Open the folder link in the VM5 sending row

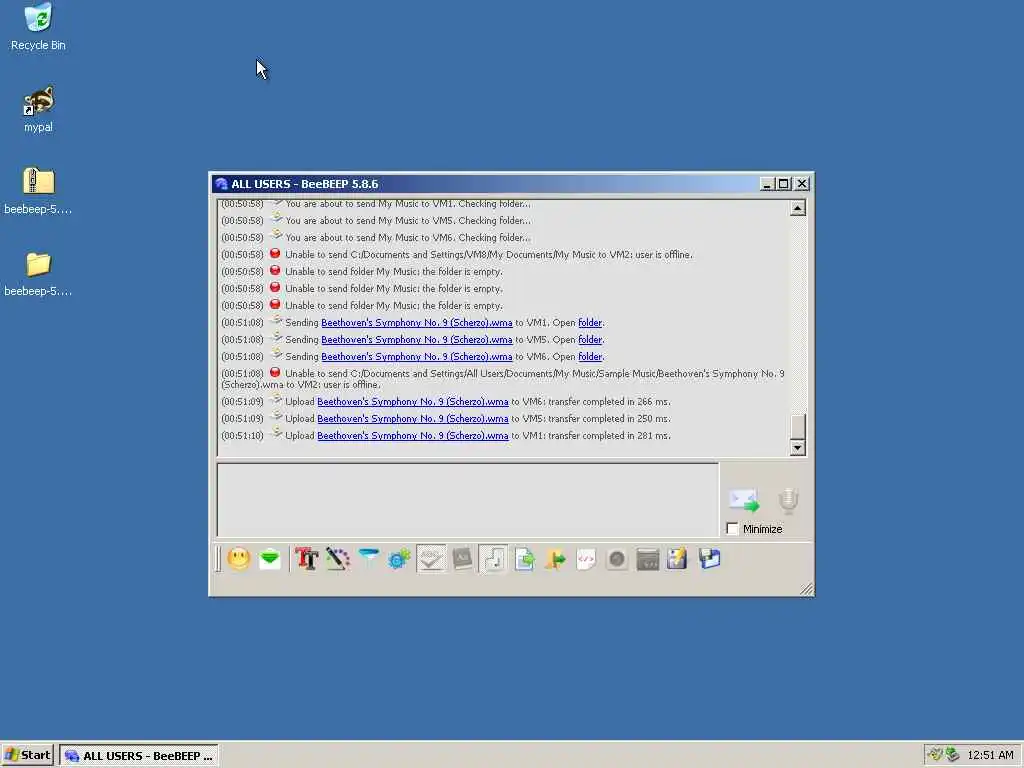point(590,340)
